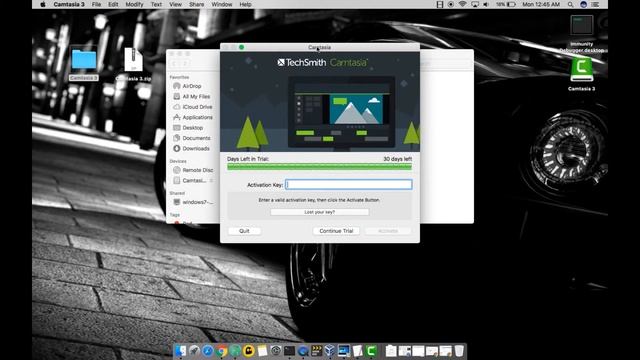
Task: Open the clapperboard video app in Dock
Action: [316, 351]
